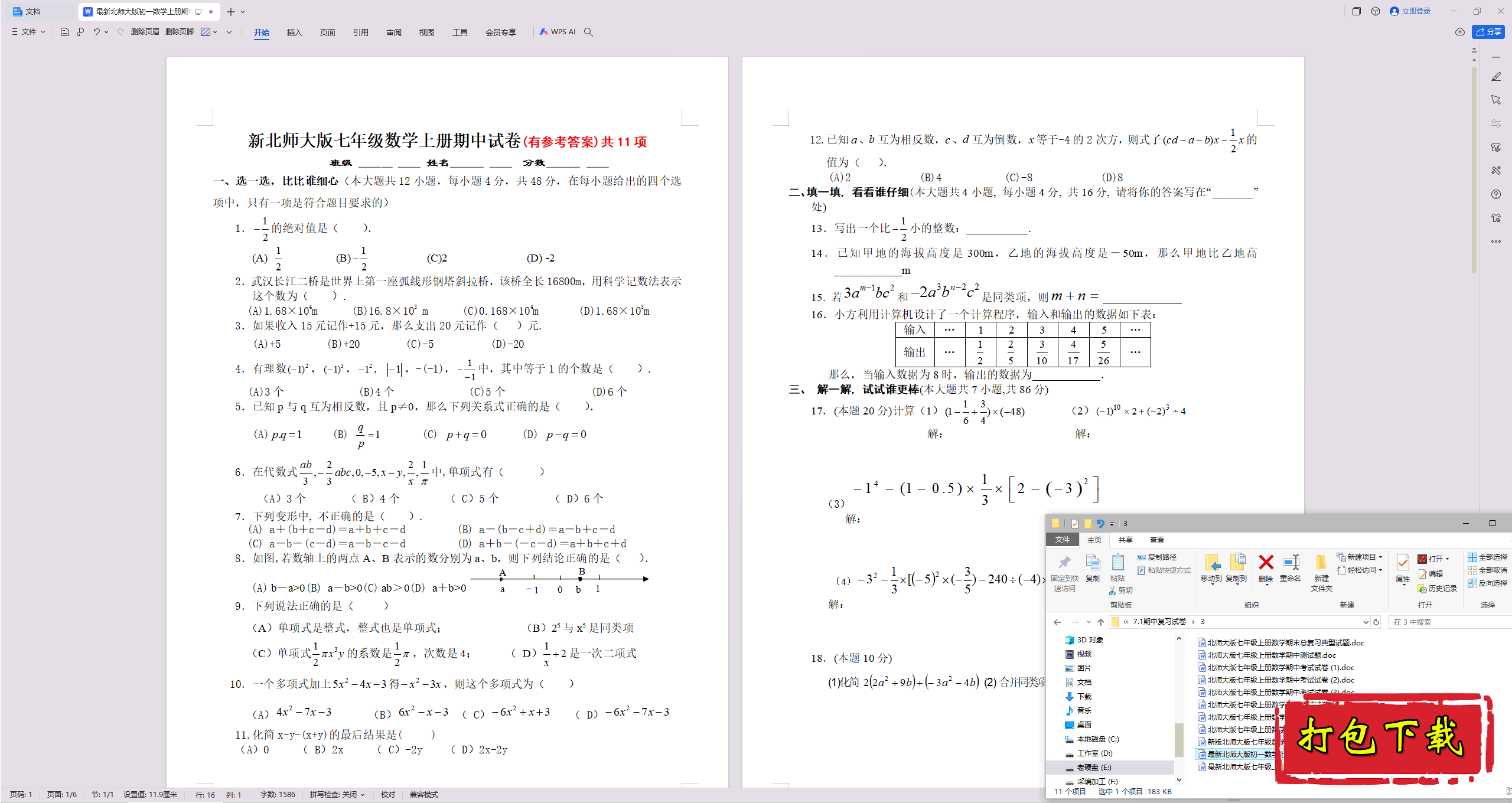Switch to the 插入 ribbon tab
Screen dimensions: 1512x803
295,32
